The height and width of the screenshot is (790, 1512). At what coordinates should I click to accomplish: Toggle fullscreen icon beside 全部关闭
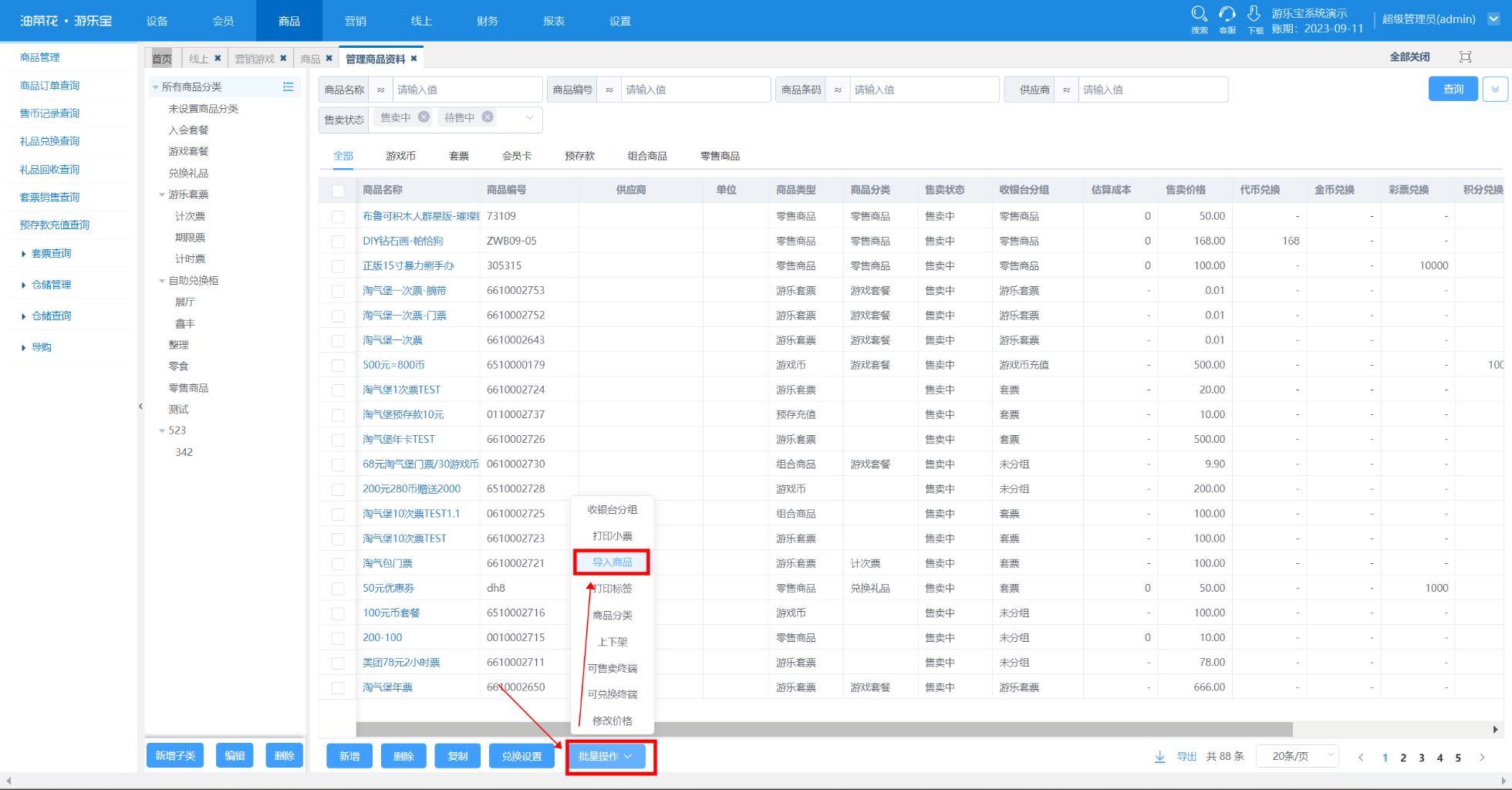(1466, 56)
